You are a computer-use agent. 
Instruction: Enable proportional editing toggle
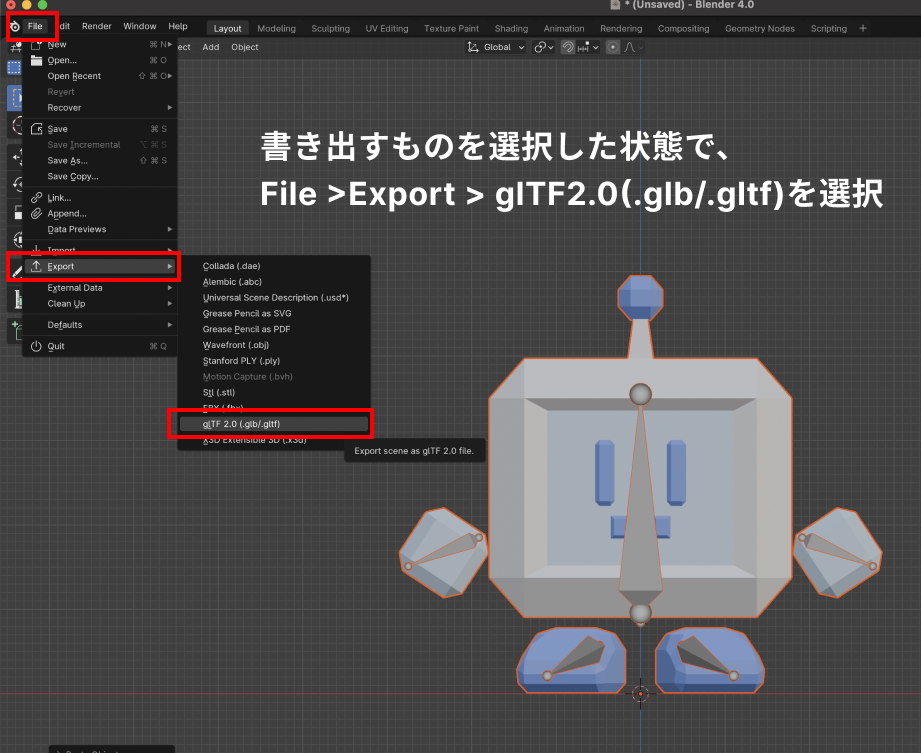(x=613, y=47)
